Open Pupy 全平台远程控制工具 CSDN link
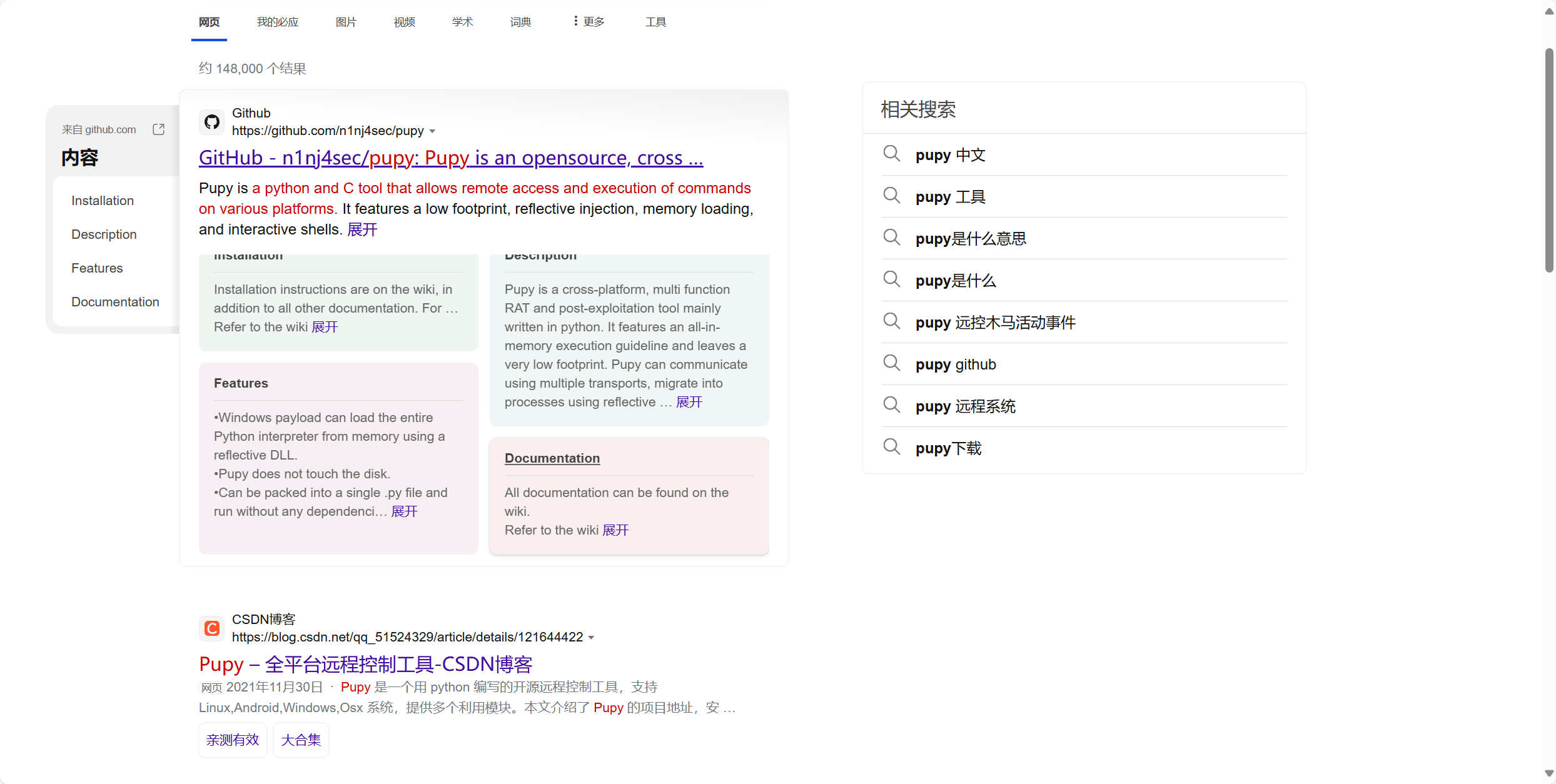1556x784 pixels. (365, 664)
